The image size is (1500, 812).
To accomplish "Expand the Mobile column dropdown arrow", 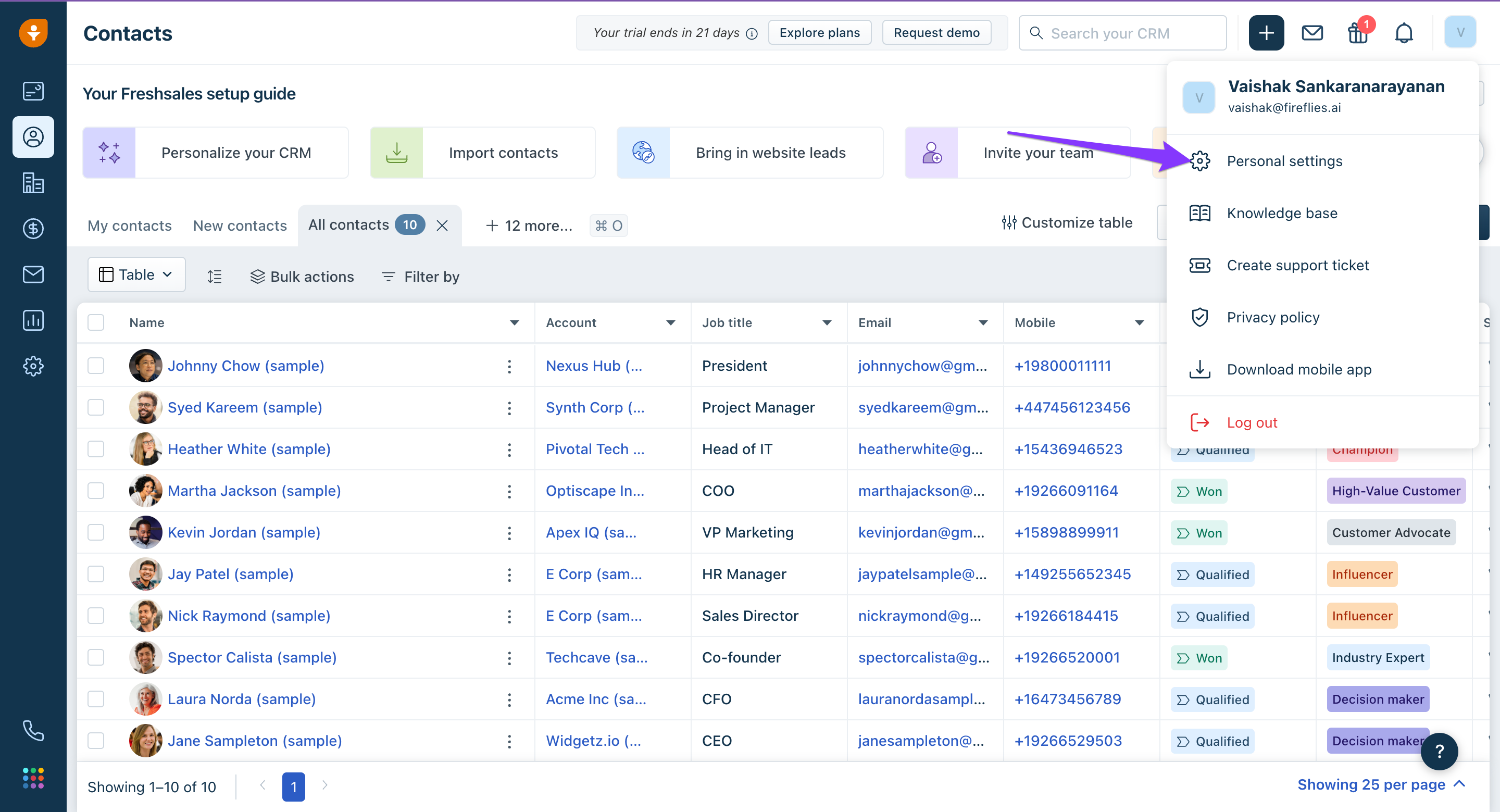I will click(x=1139, y=323).
